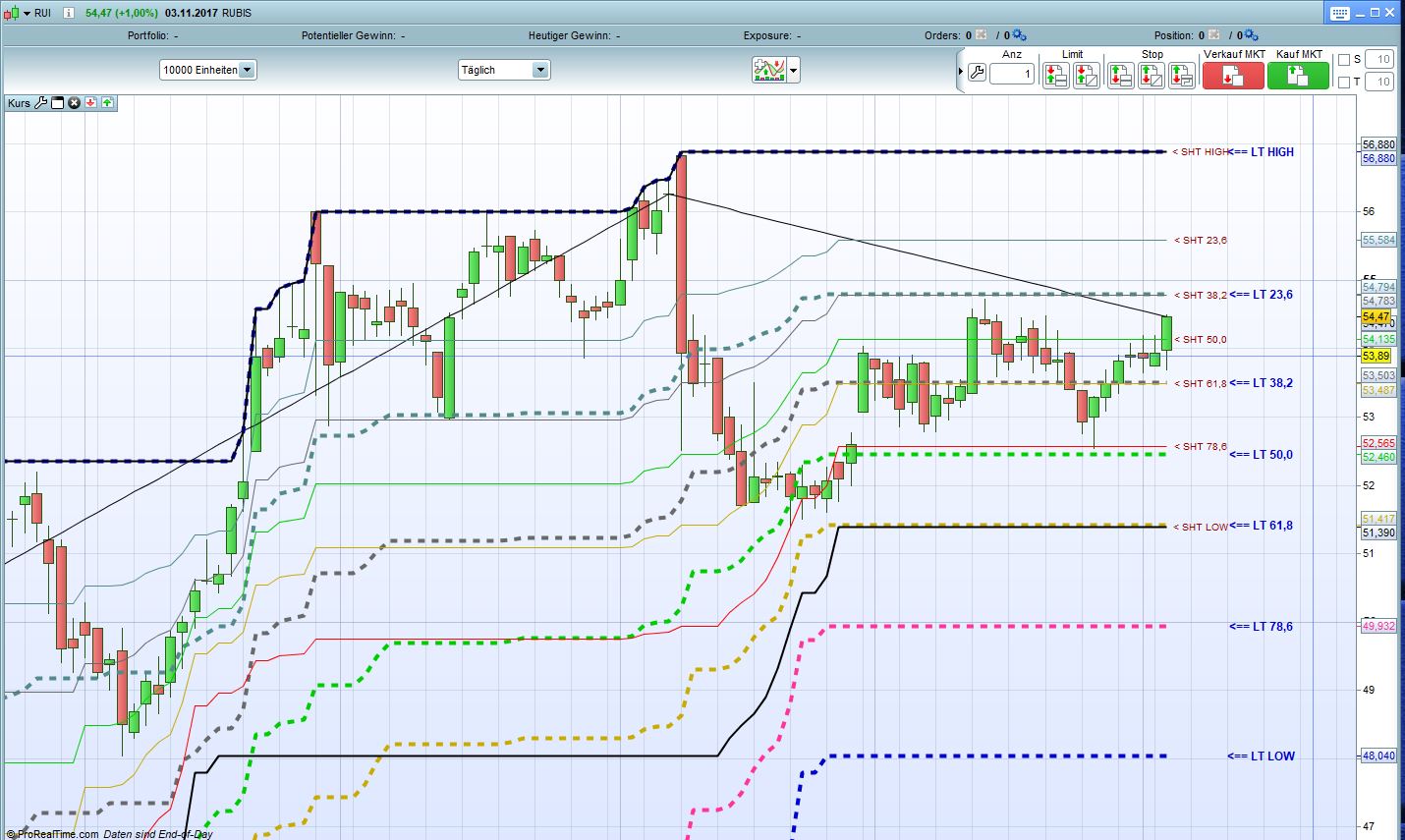
Task: Click second Limit order icon
Action: (1086, 75)
